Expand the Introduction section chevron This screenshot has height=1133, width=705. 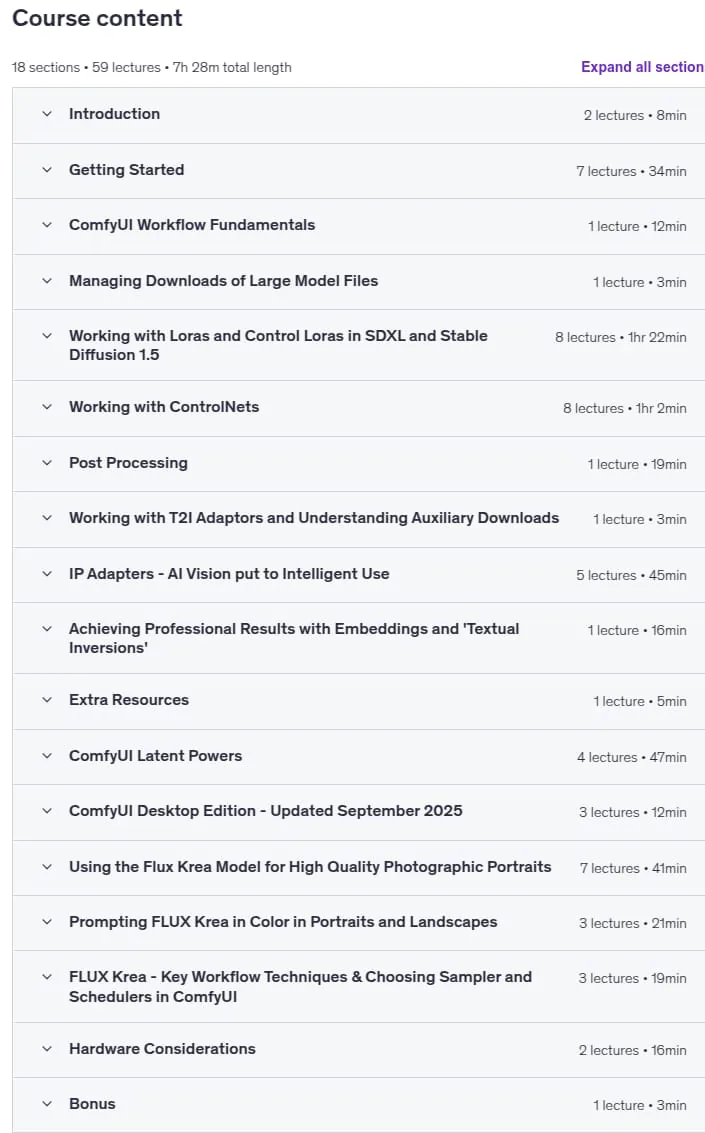(x=47, y=114)
